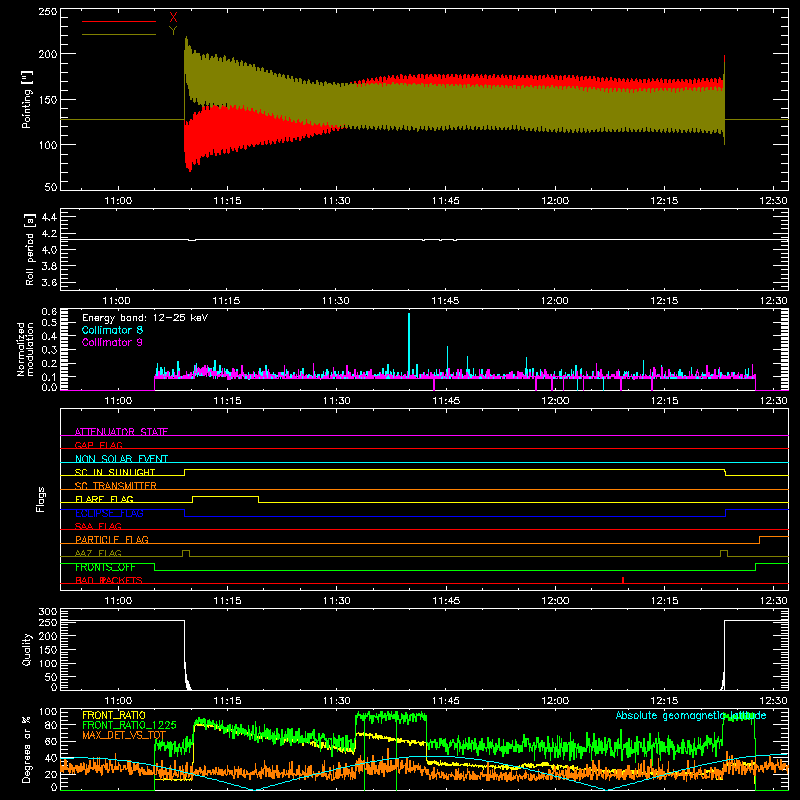The width and height of the screenshot is (800, 800).
Task: Click the second AAZ_FLAG pulse
Action: [x=724, y=553]
